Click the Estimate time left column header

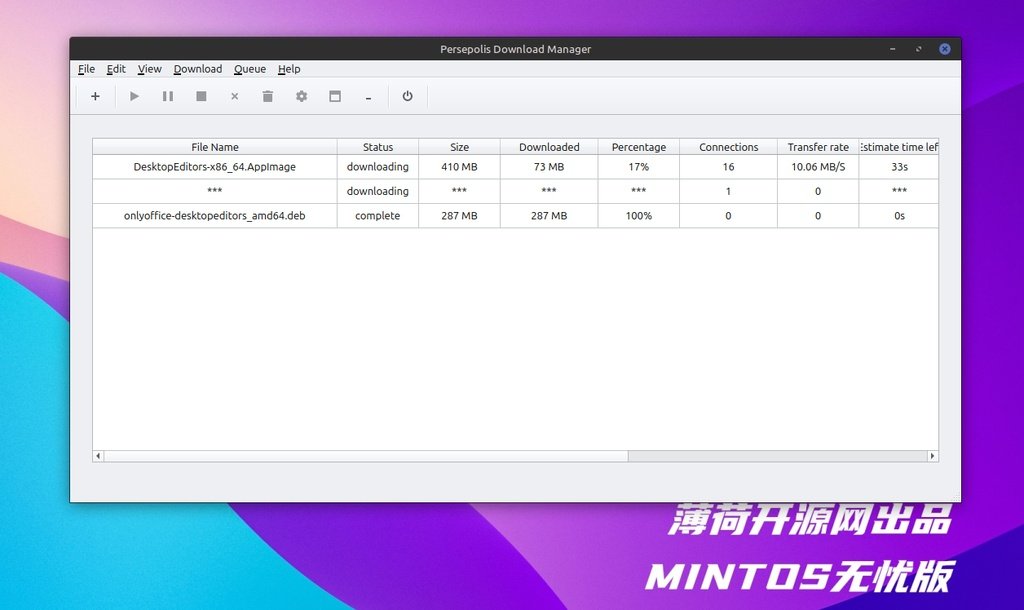(899, 147)
